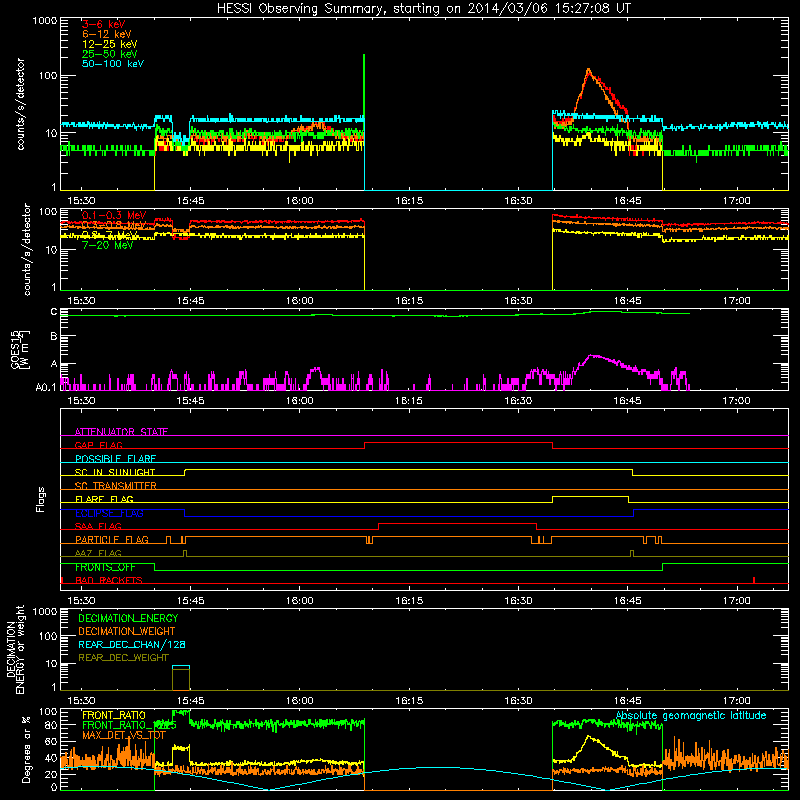The image size is (800, 800).
Task: Click 15:30 tick label under the GOES panel
Action: tap(81, 401)
